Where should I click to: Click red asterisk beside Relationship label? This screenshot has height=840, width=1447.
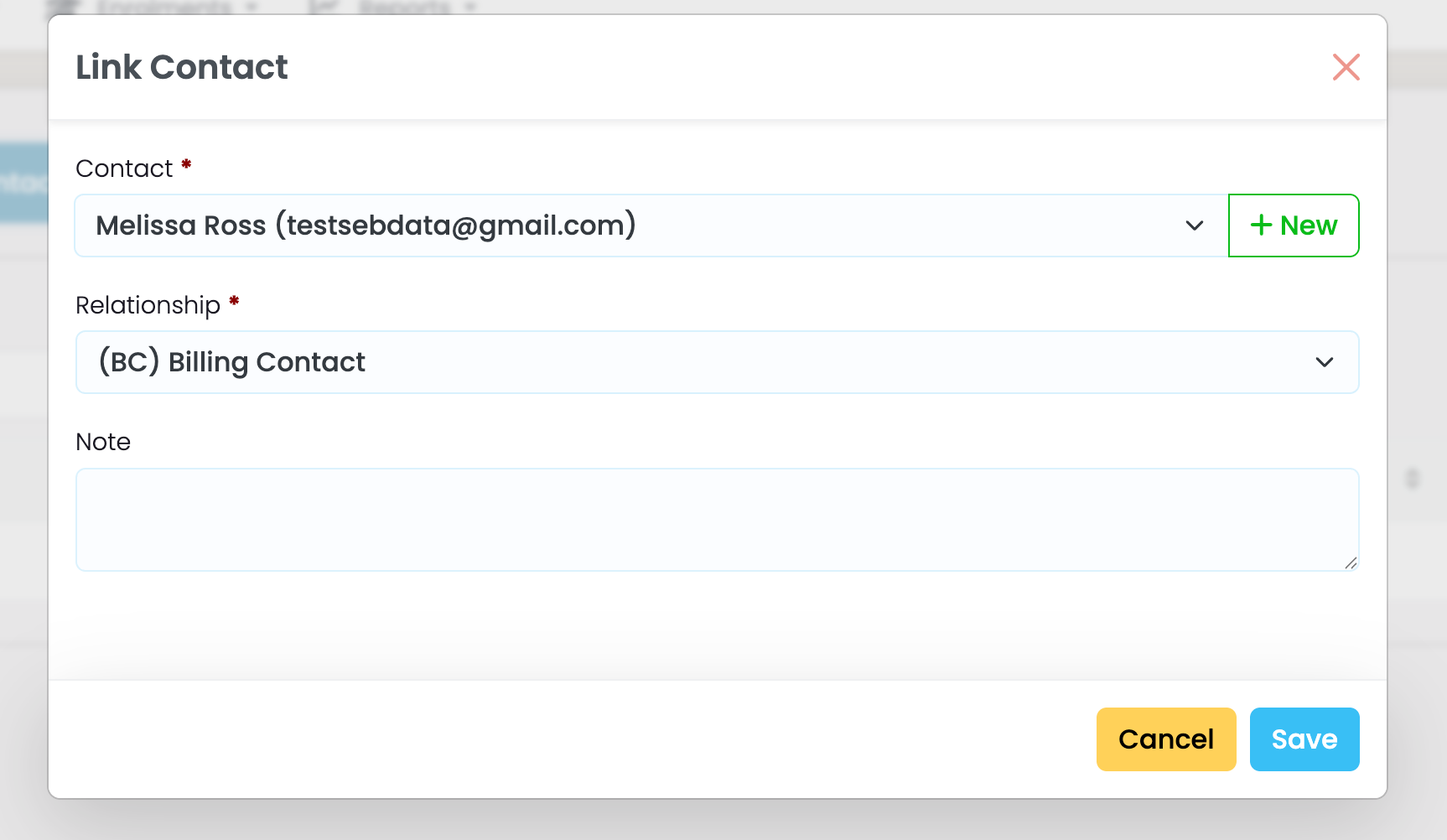235,301
